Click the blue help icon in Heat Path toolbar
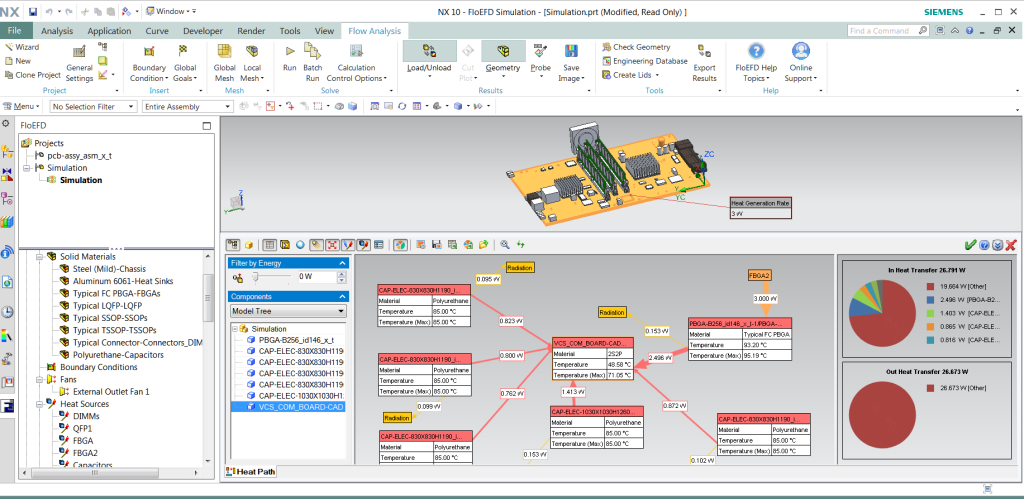 (984, 244)
